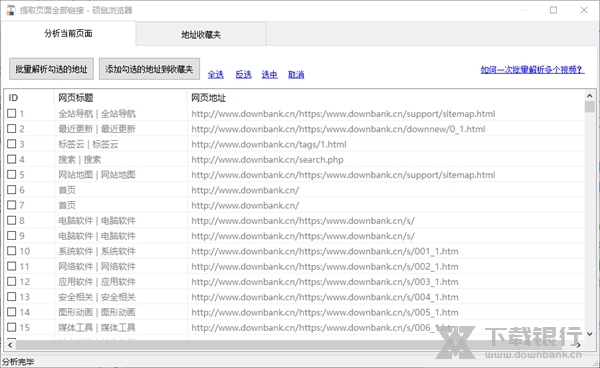This screenshot has width=600, height=368.
Task: Click the URL ending downnew/0_1.html
Action: (338, 129)
